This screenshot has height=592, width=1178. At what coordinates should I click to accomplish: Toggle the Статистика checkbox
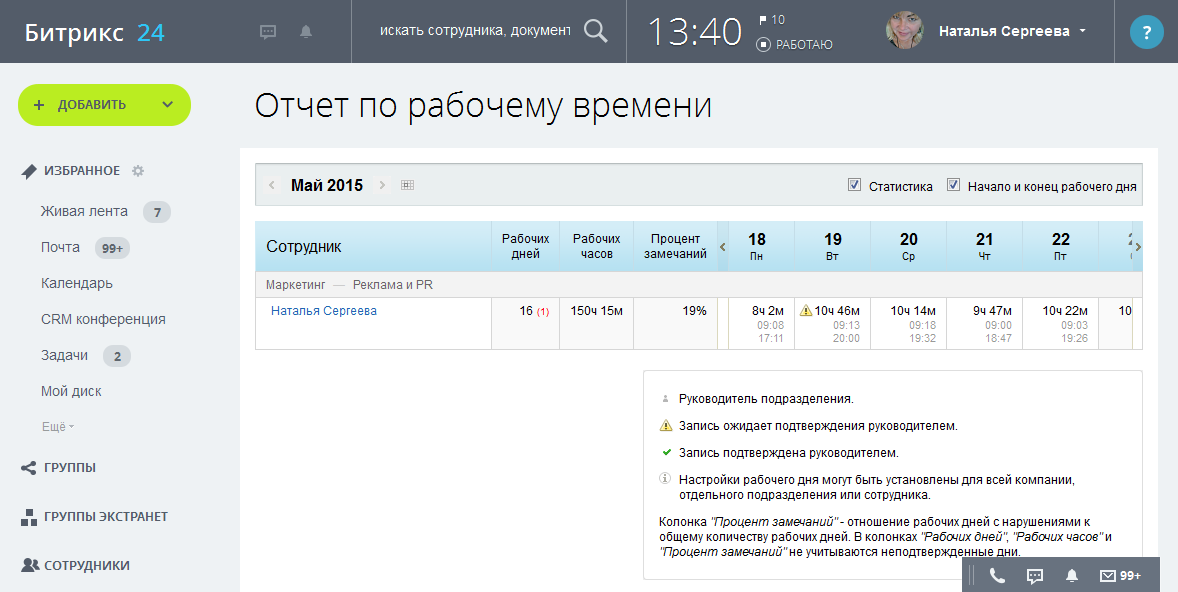click(x=854, y=185)
